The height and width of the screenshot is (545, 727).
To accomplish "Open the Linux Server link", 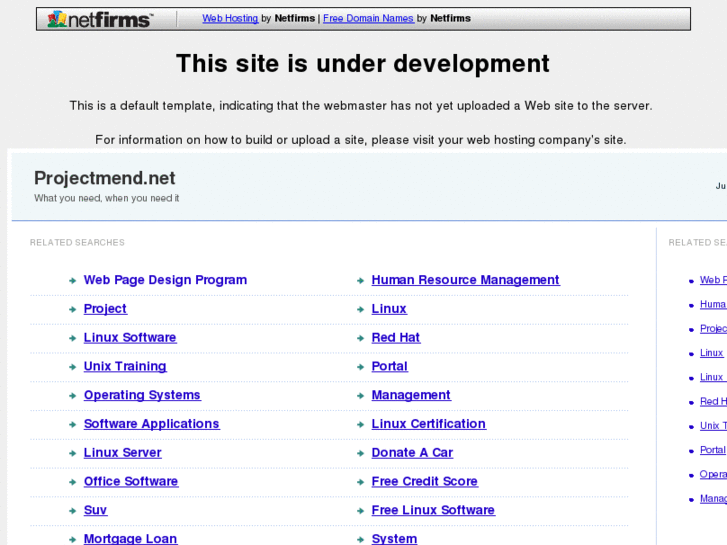I will click(x=122, y=452).
